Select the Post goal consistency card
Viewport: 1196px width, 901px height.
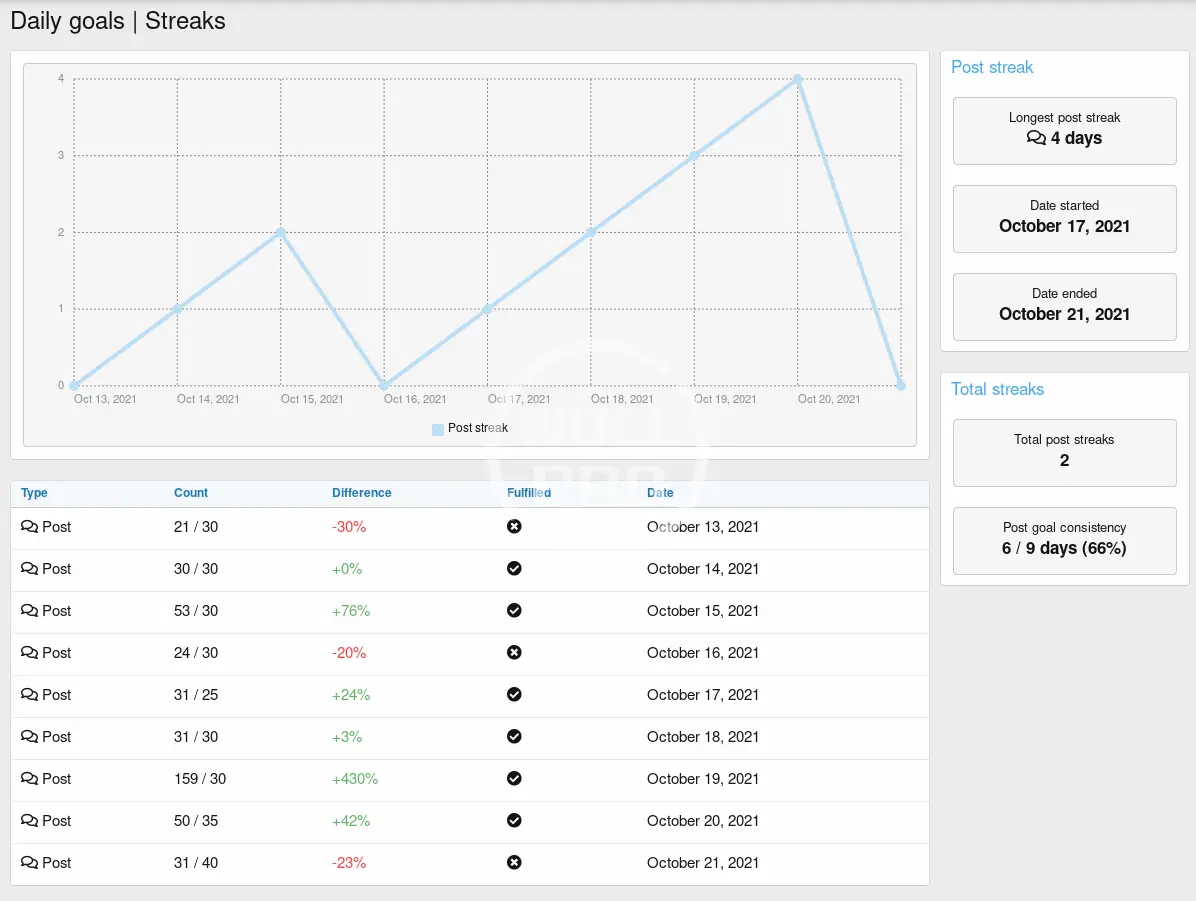coord(1064,540)
